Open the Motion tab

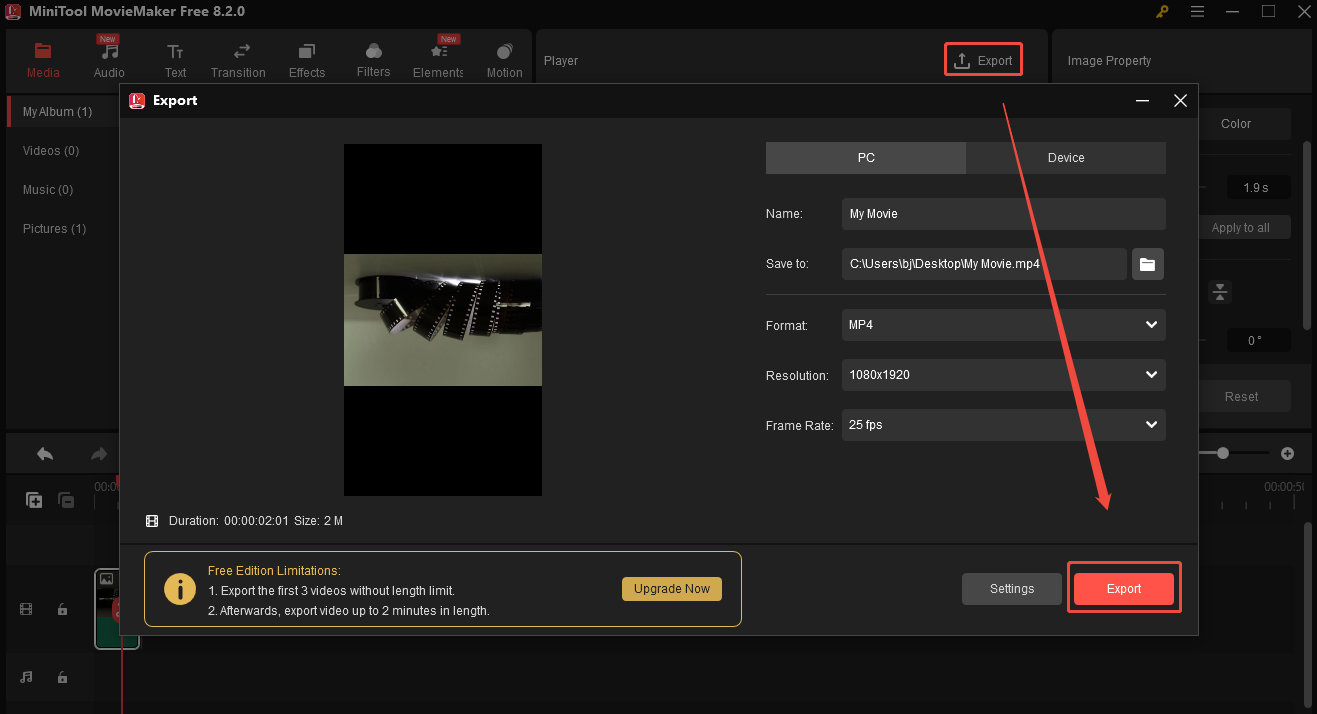pos(504,60)
